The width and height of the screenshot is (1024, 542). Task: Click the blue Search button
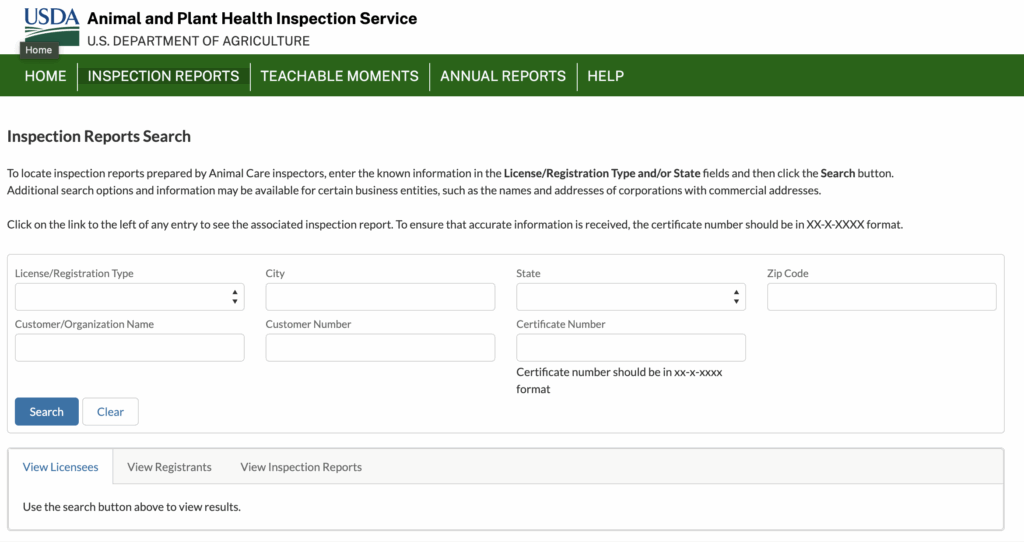pyautogui.click(x=47, y=411)
